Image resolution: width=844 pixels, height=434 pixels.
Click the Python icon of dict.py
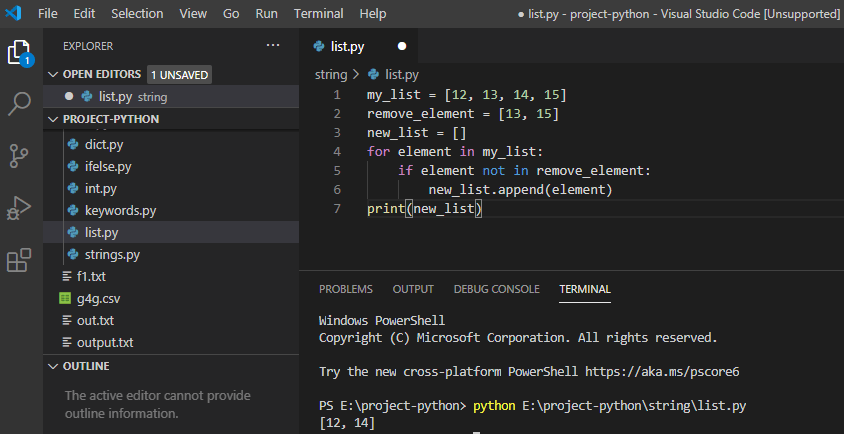click(73, 145)
